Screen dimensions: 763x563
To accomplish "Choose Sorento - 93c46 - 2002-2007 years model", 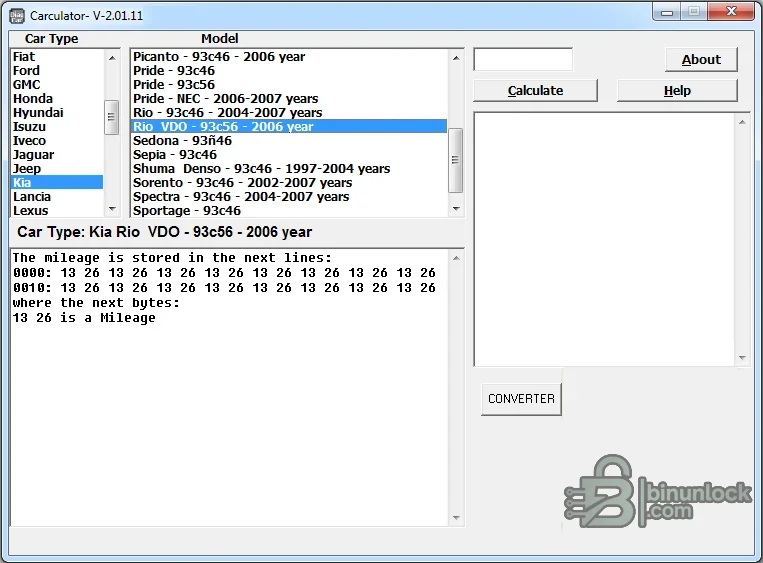I will pos(289,182).
